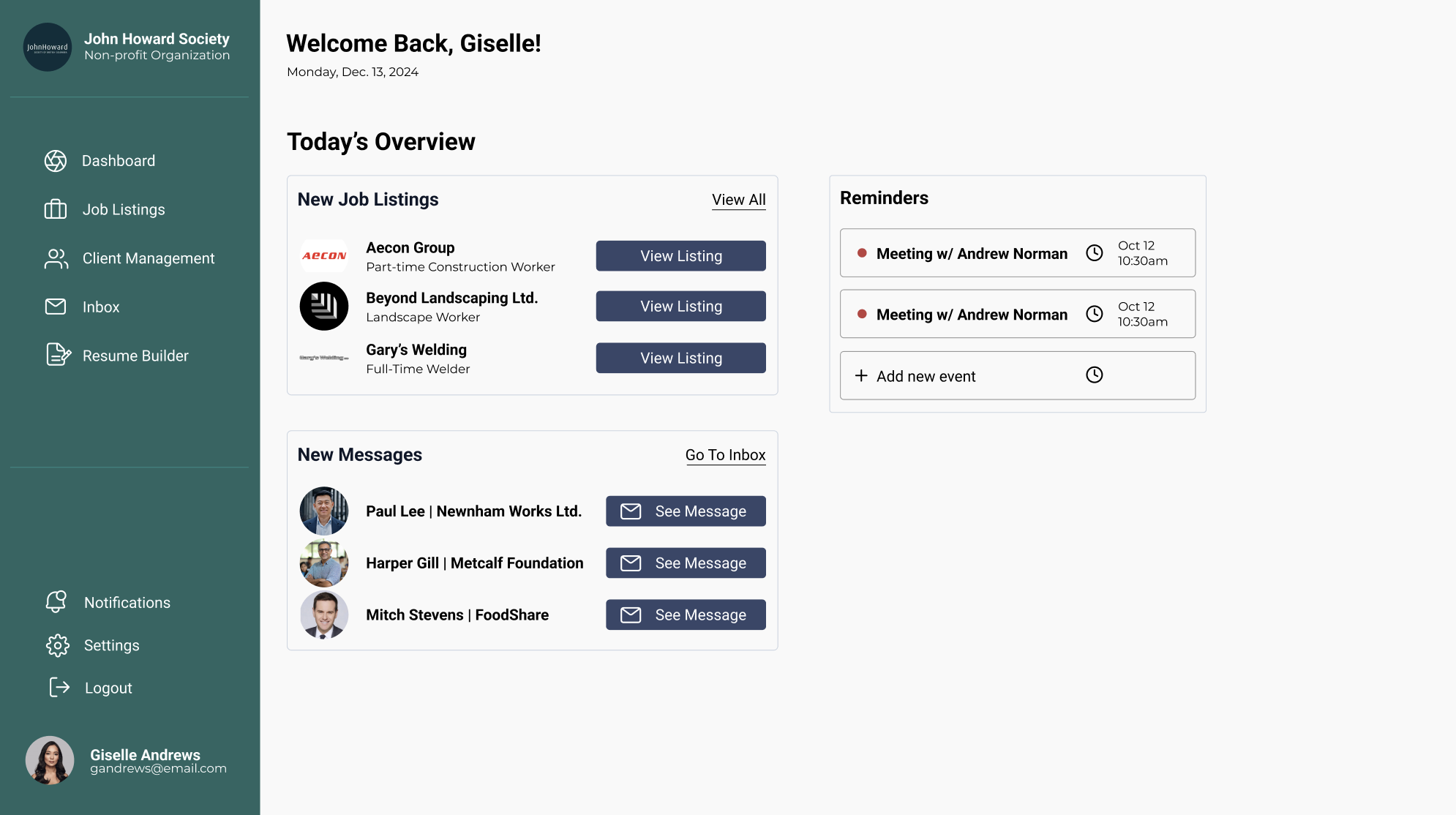Viewport: 1456px width, 815px height.
Task: See message from Mitch Stevens
Action: (686, 615)
